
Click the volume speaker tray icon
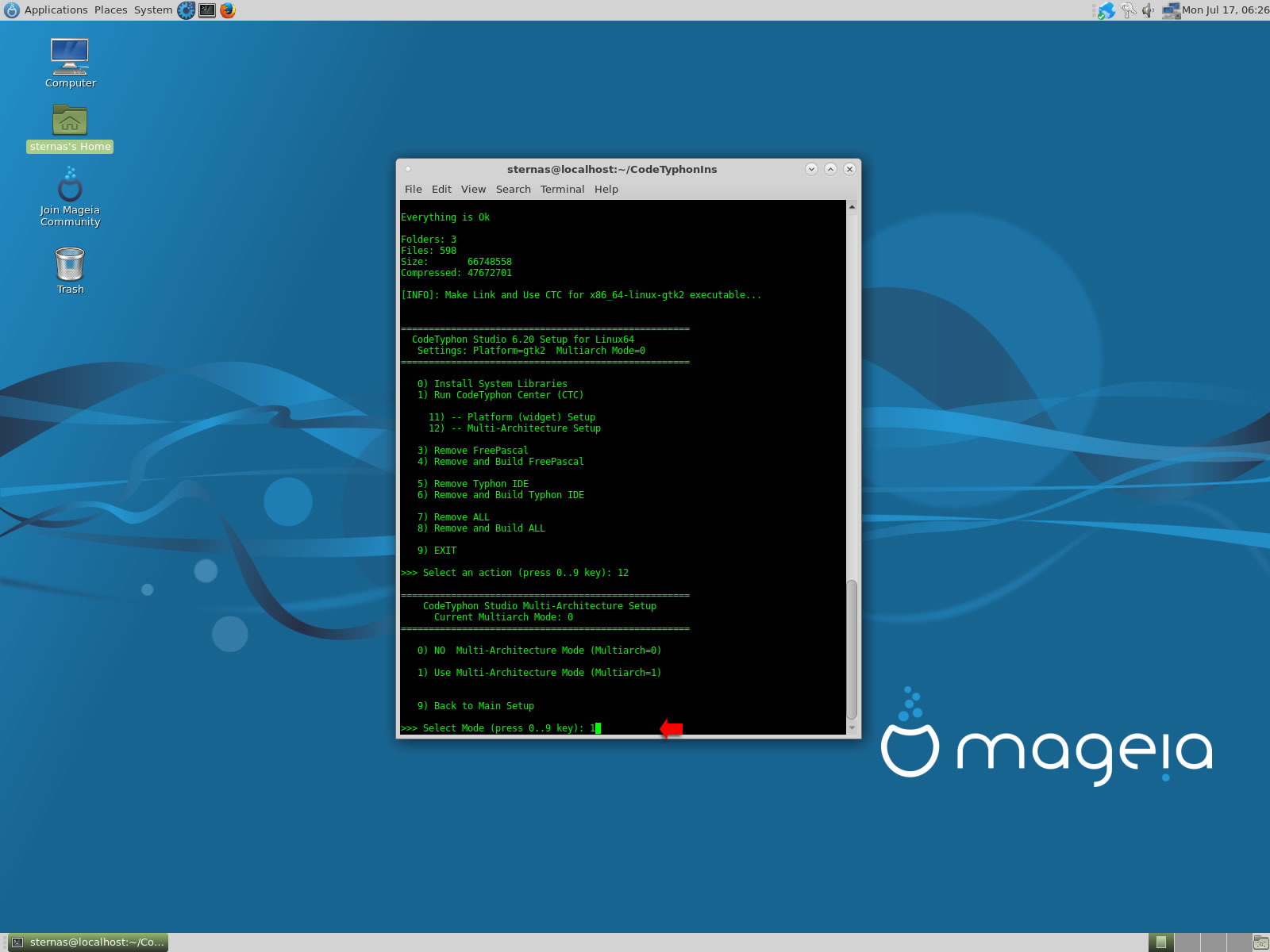coord(1148,10)
